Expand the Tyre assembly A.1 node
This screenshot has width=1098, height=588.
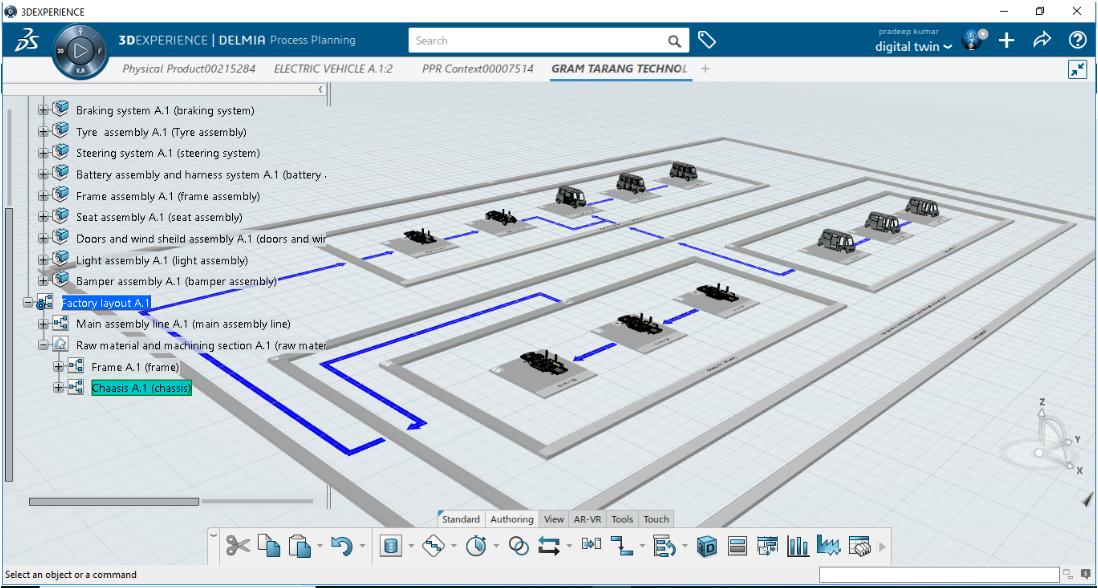[x=43, y=132]
